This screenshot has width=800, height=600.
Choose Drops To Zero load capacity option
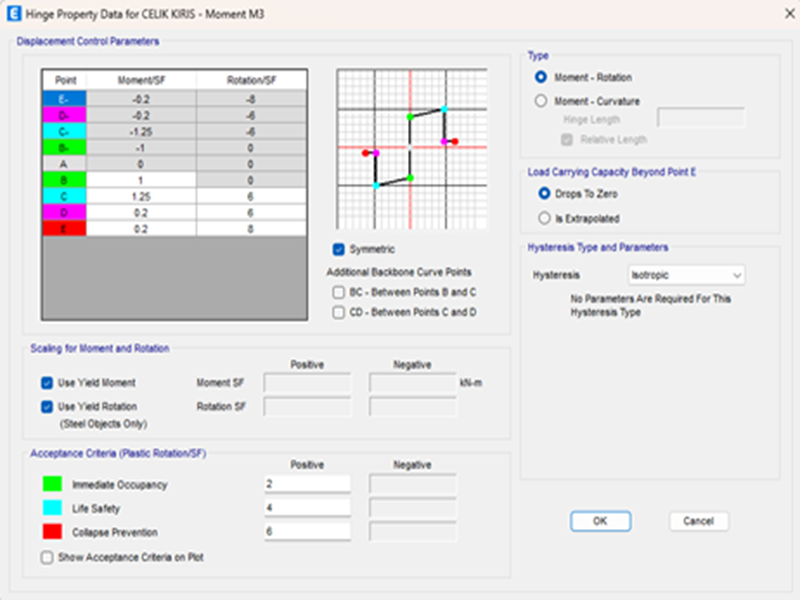click(545, 193)
